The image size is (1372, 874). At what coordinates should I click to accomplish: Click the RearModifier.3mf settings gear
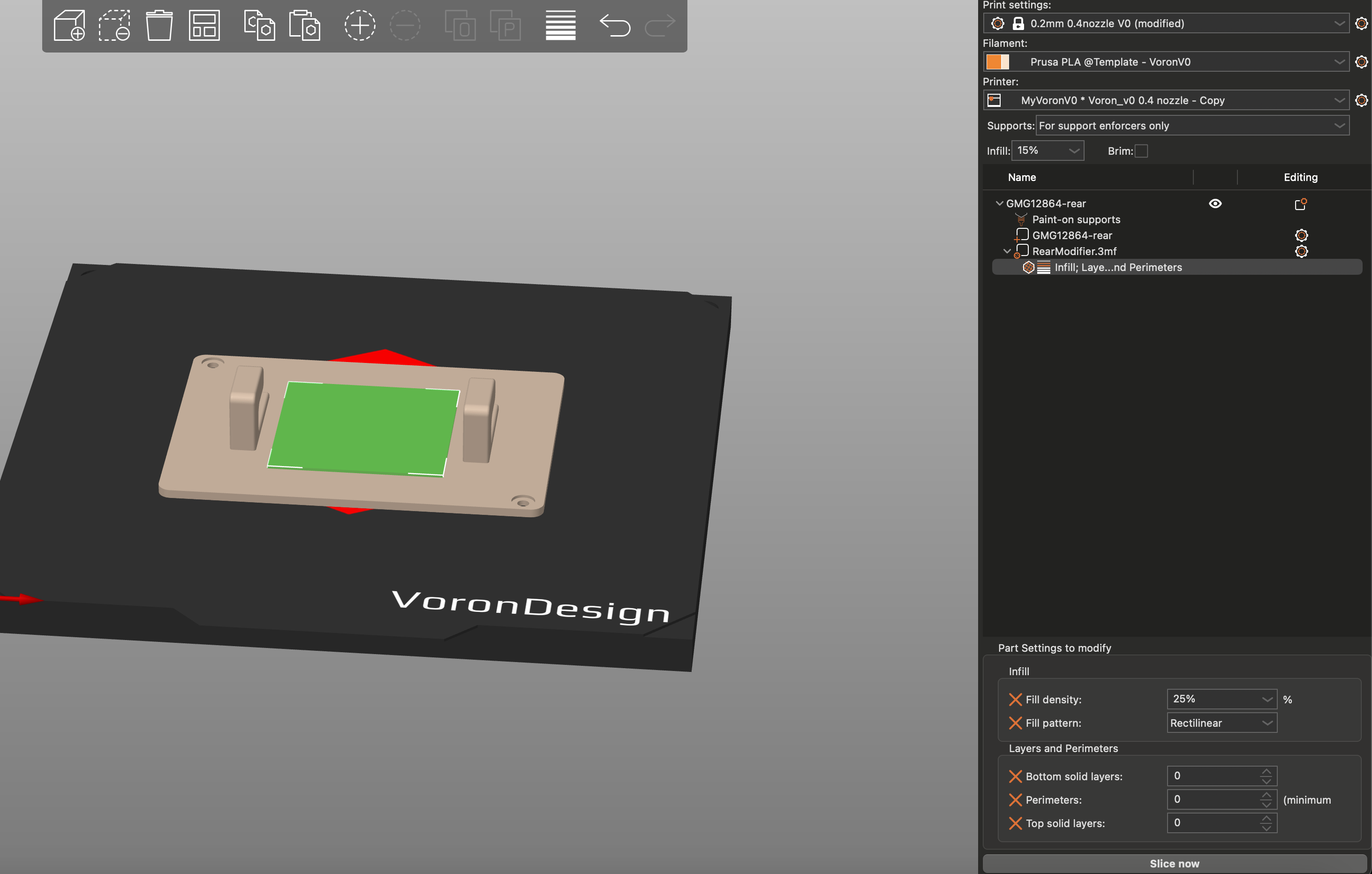[x=1301, y=251]
